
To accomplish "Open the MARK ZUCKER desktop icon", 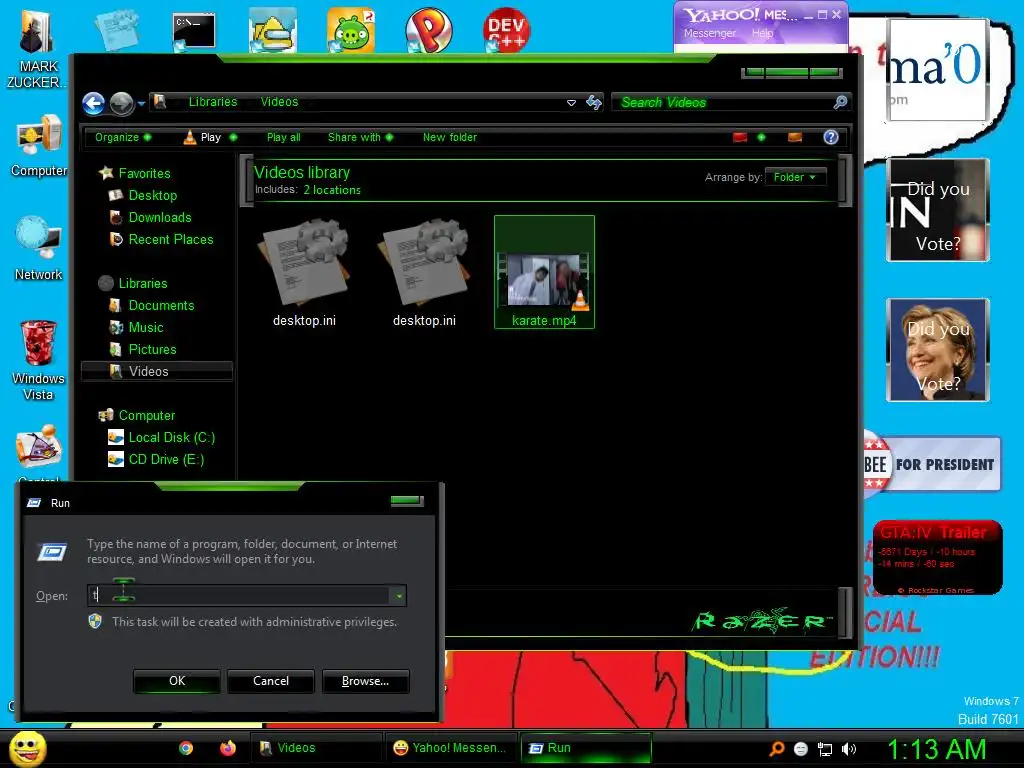I will [x=37, y=49].
